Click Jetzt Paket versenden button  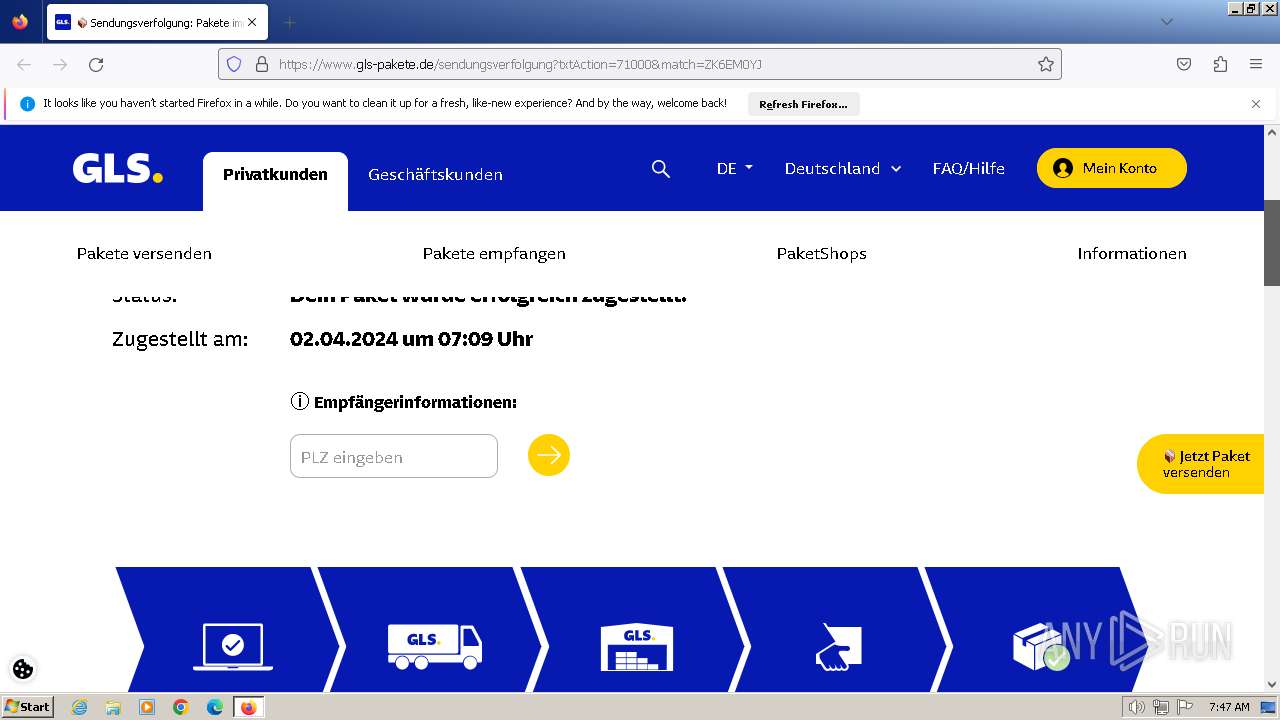(1201, 464)
